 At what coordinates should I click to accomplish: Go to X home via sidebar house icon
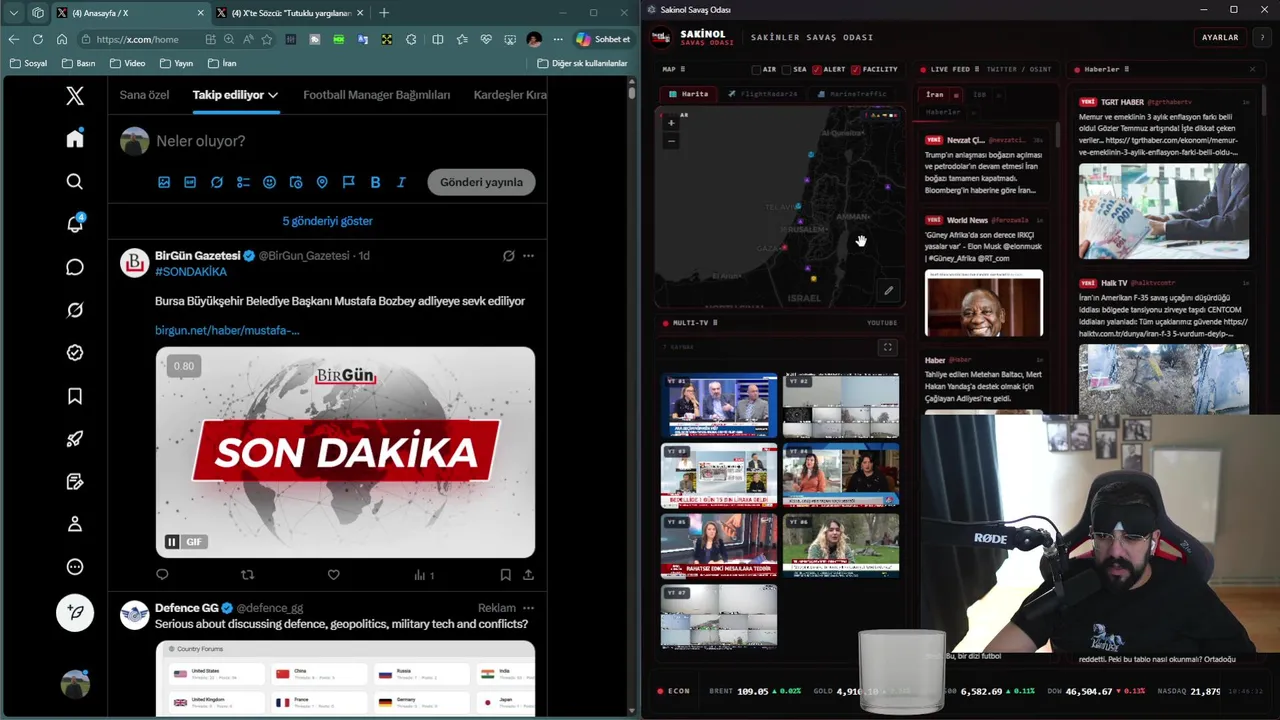tap(75, 139)
